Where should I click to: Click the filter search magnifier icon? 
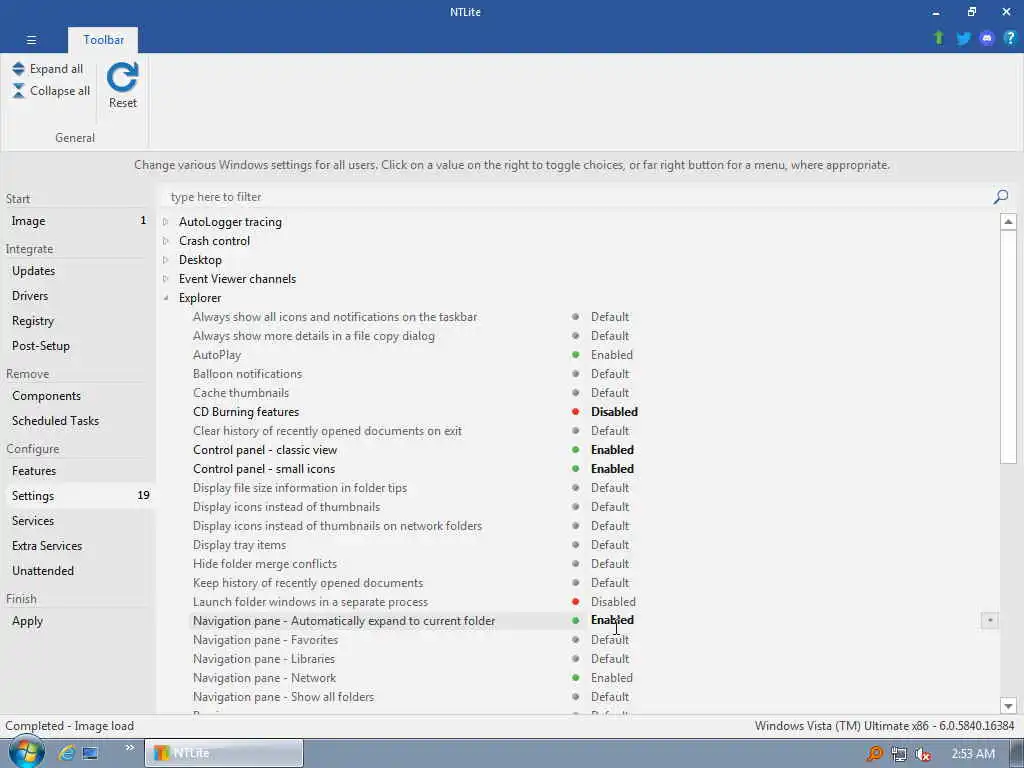point(1000,197)
